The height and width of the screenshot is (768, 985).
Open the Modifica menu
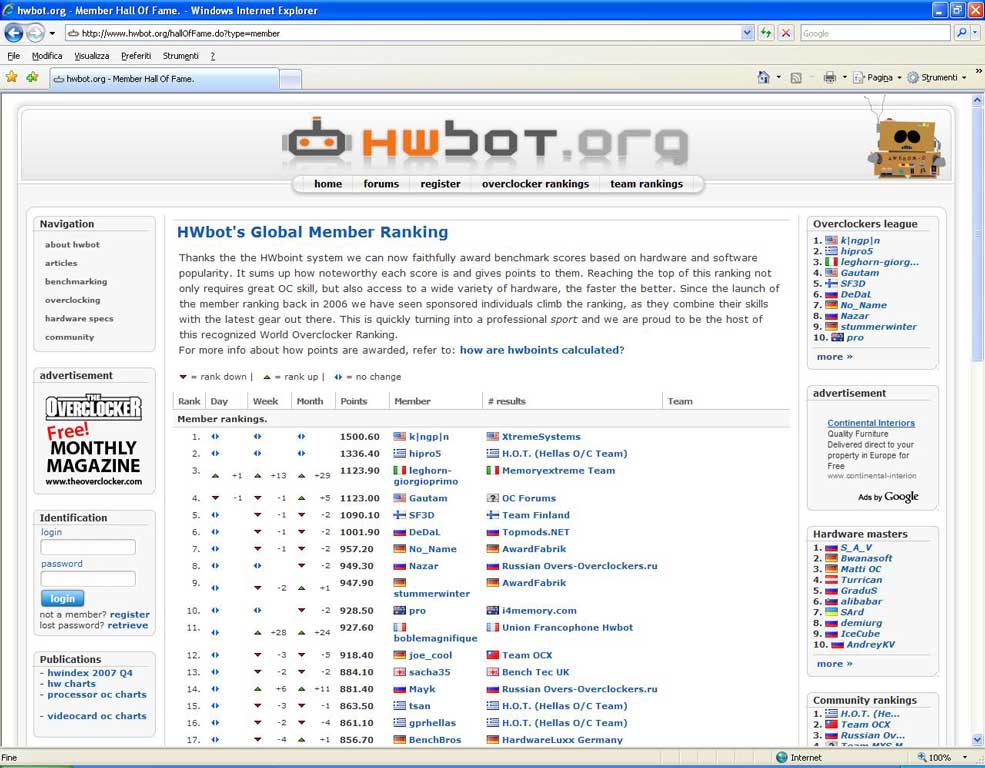(47, 56)
